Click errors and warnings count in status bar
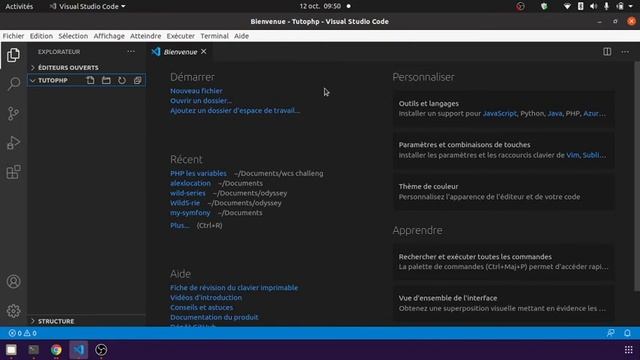 [x=23, y=333]
